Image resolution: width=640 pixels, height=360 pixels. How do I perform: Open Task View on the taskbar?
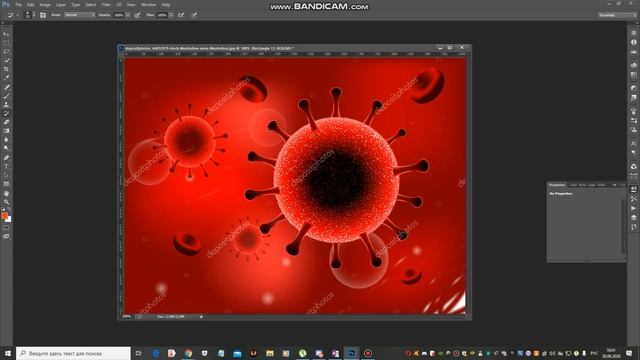pyautogui.click(x=138, y=353)
